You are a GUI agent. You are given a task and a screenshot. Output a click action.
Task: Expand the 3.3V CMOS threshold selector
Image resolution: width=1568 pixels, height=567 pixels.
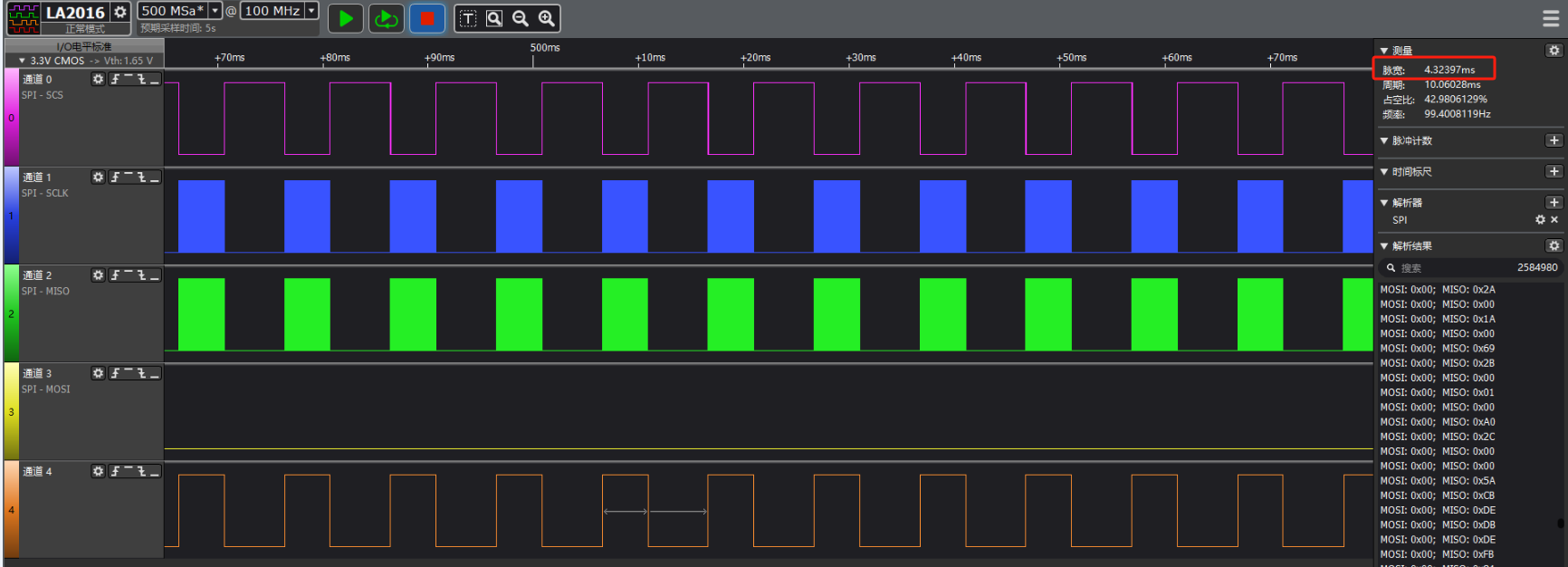coord(22,61)
